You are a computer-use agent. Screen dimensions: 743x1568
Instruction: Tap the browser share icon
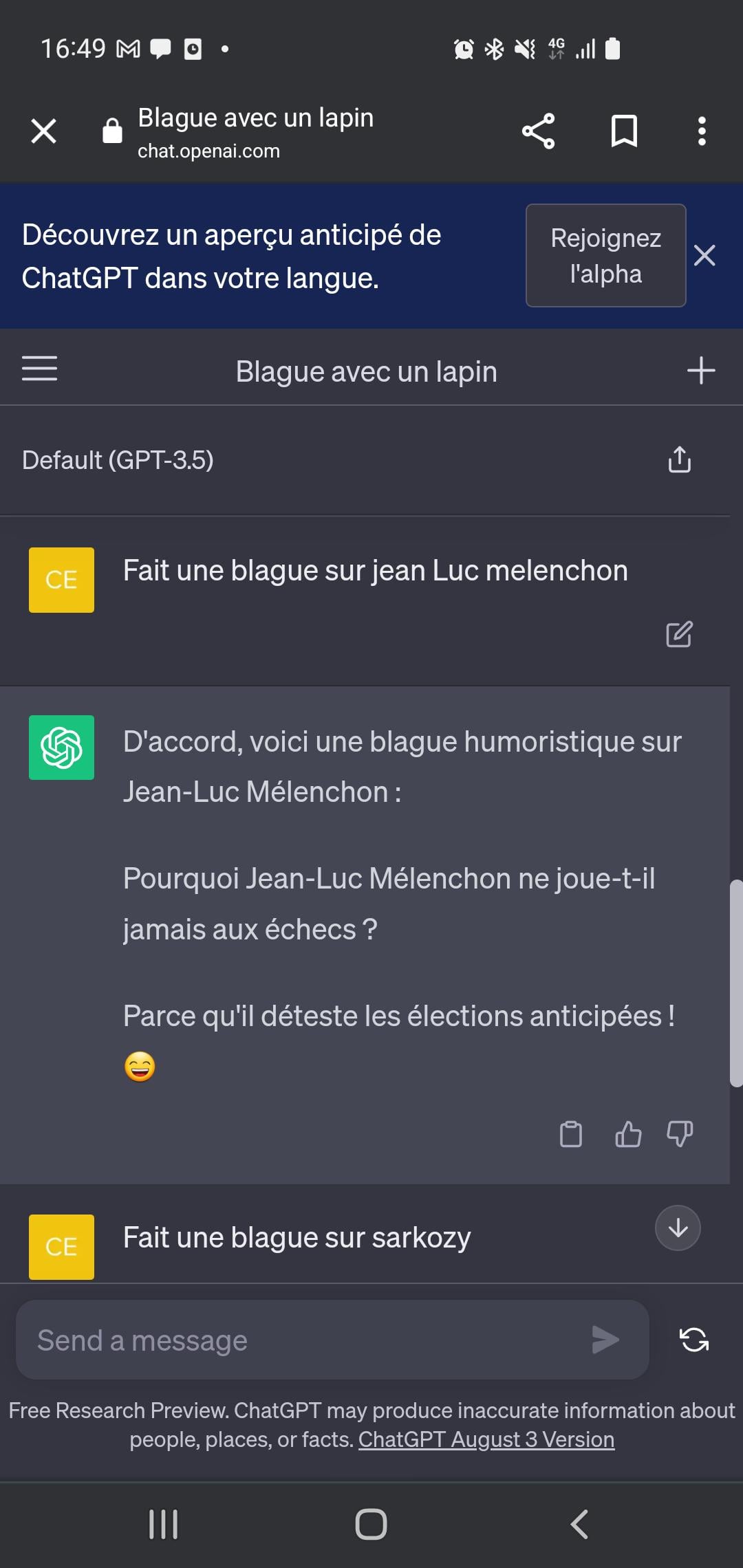[539, 131]
